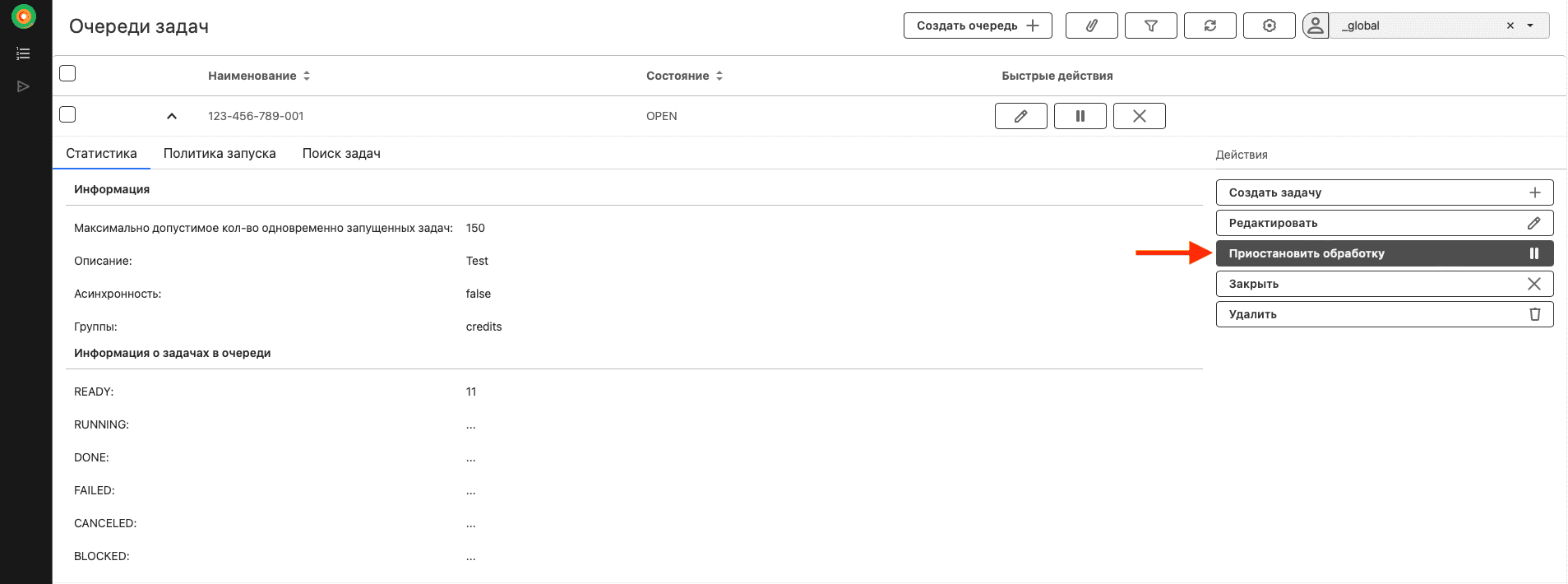Click the app logo in the sidebar
The image size is (1568, 584).
click(24, 16)
